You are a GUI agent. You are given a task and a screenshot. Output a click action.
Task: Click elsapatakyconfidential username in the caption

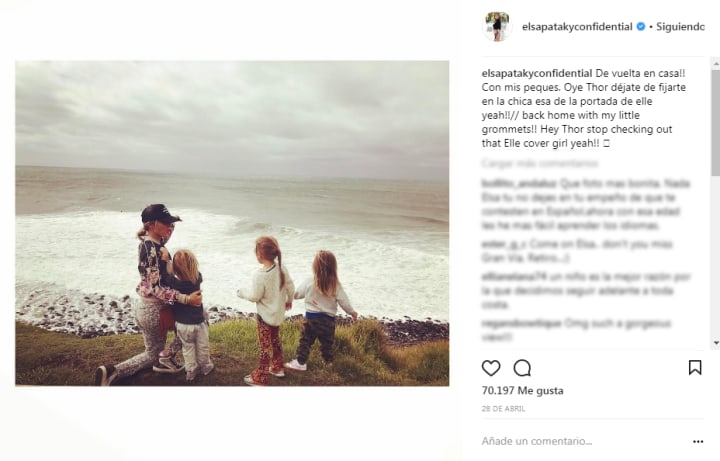pyautogui.click(x=537, y=73)
